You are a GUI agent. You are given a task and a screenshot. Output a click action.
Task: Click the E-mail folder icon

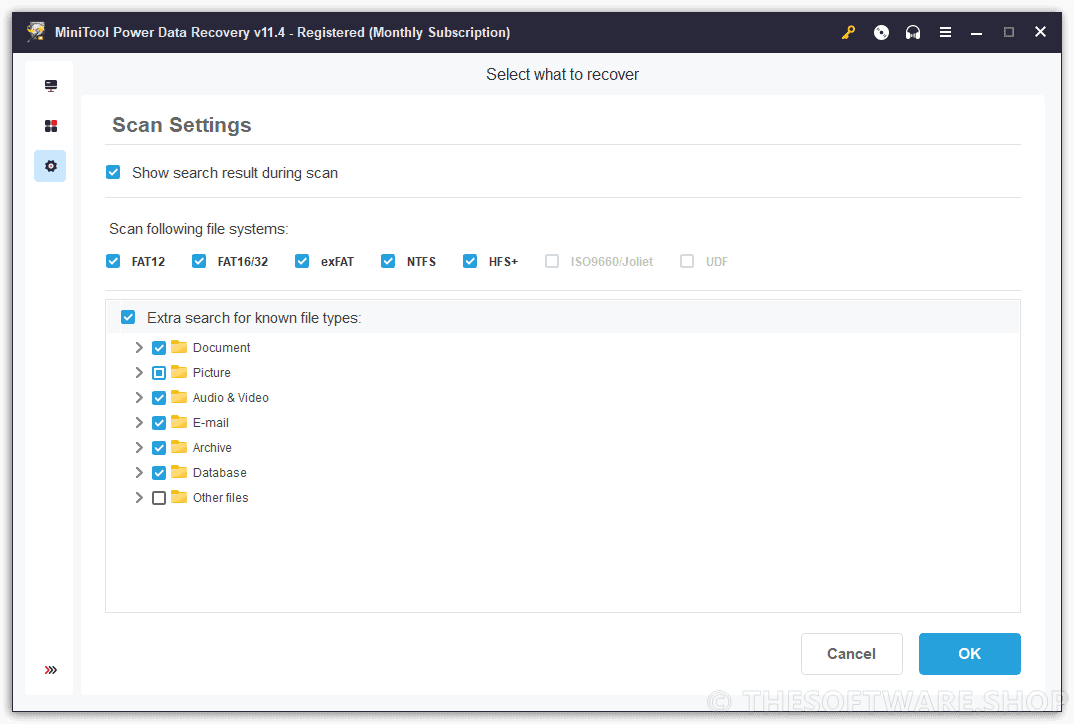[179, 422]
